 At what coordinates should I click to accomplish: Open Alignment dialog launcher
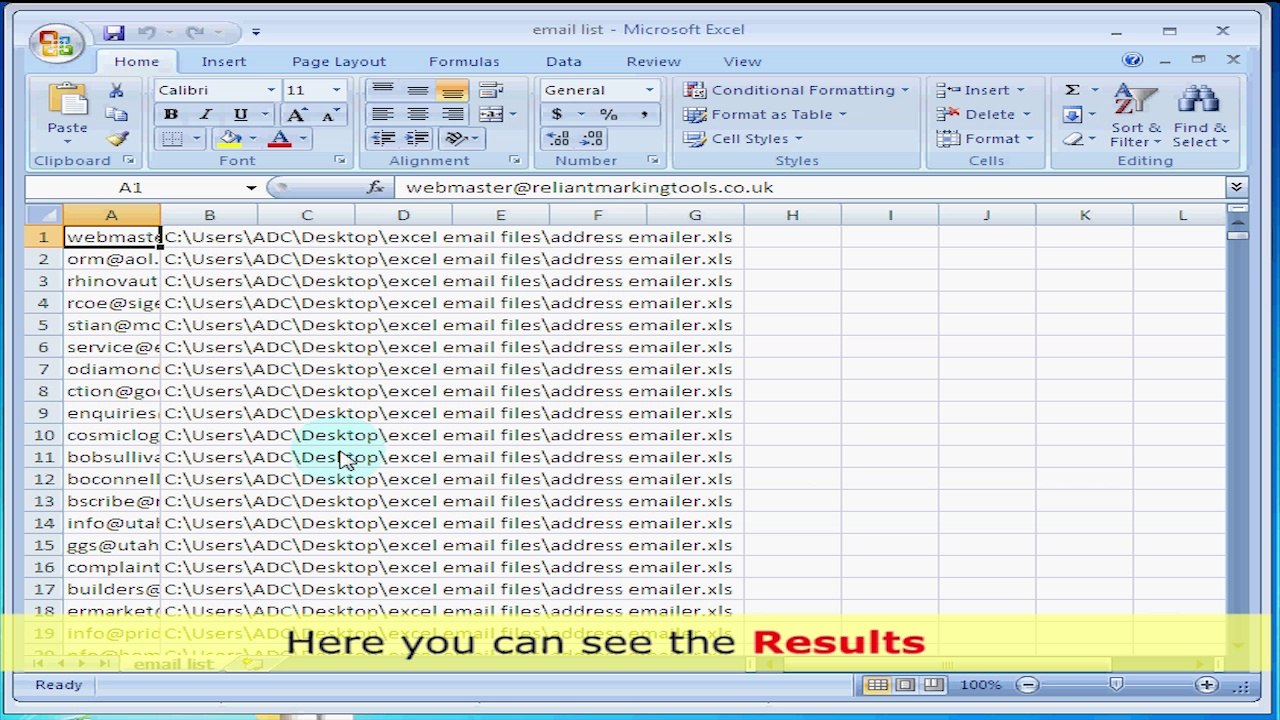(515, 160)
